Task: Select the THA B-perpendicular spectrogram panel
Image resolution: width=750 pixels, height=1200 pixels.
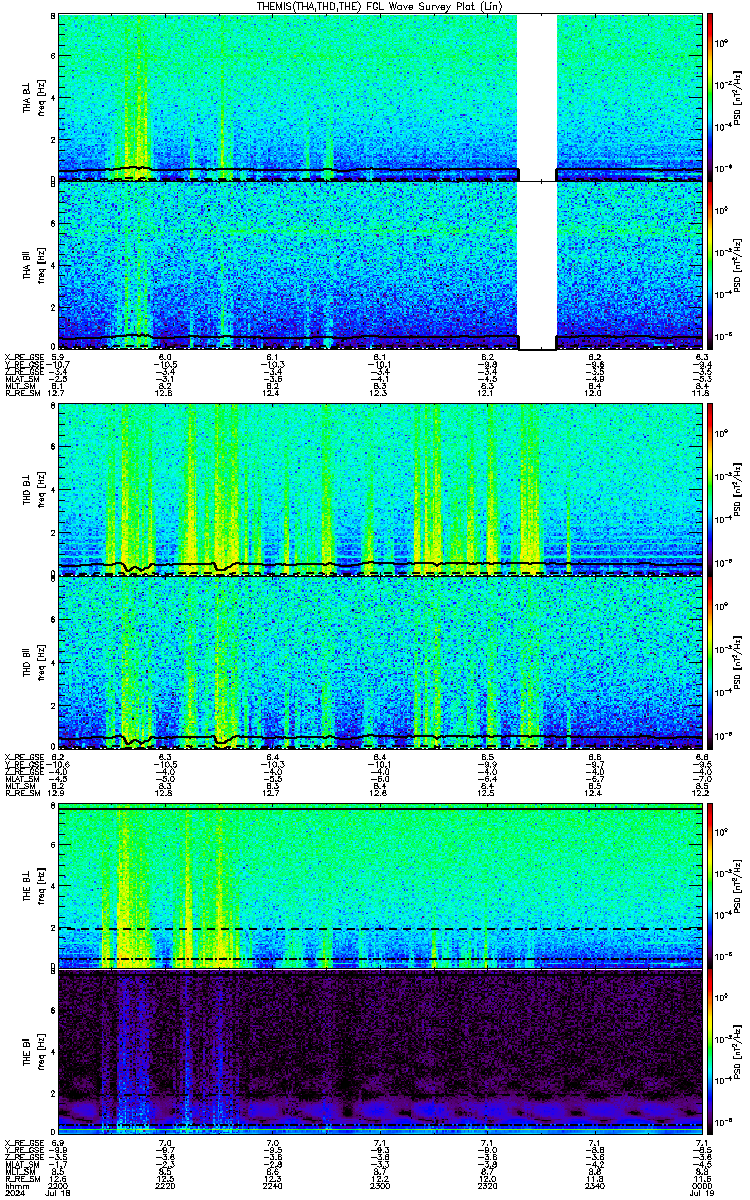Action: [x=380, y=96]
